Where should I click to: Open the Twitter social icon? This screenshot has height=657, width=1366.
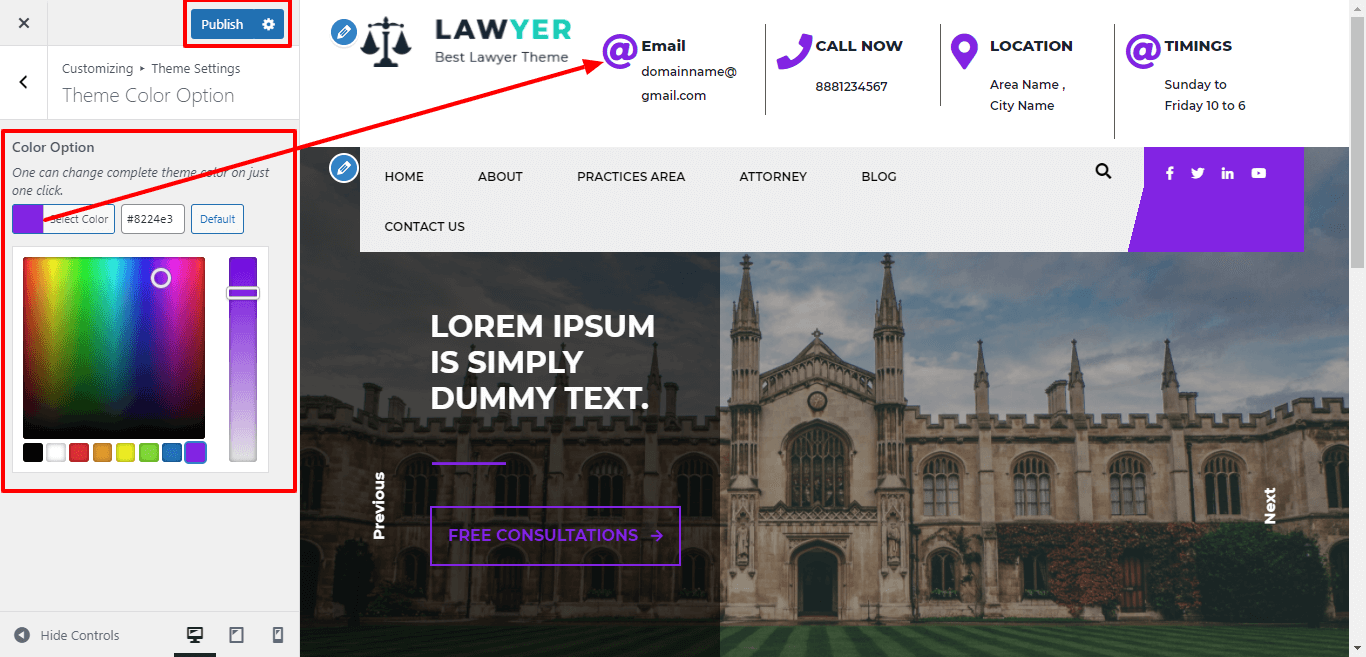click(x=1197, y=173)
